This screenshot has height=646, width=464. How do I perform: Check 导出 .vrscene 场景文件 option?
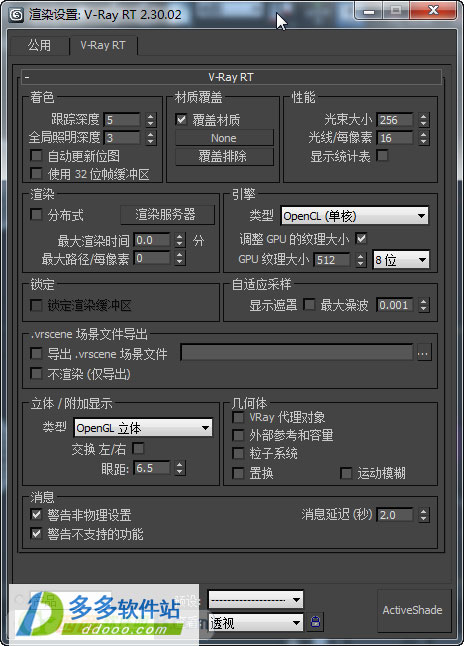click(x=36, y=353)
